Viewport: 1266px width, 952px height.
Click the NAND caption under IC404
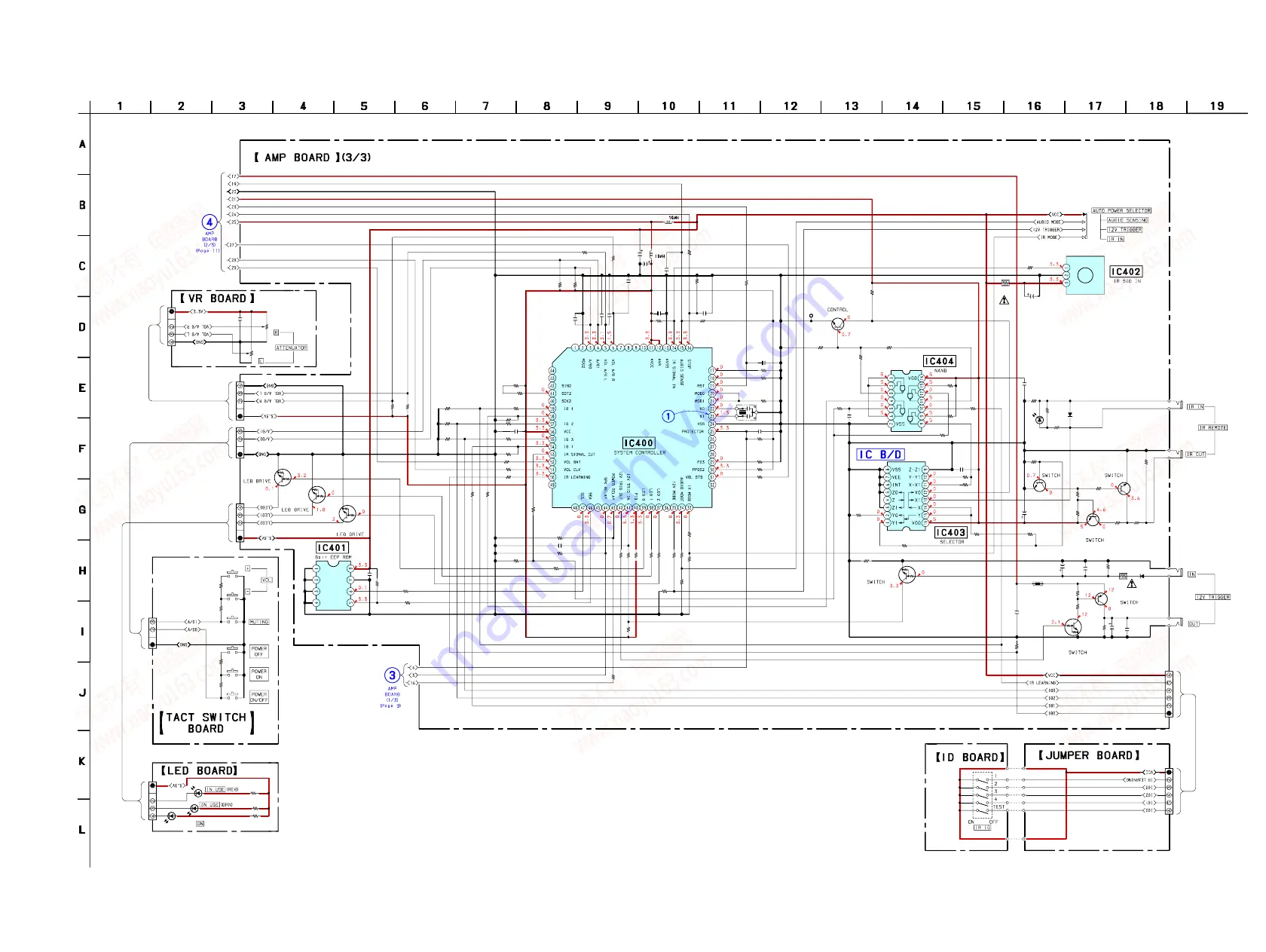(940, 371)
